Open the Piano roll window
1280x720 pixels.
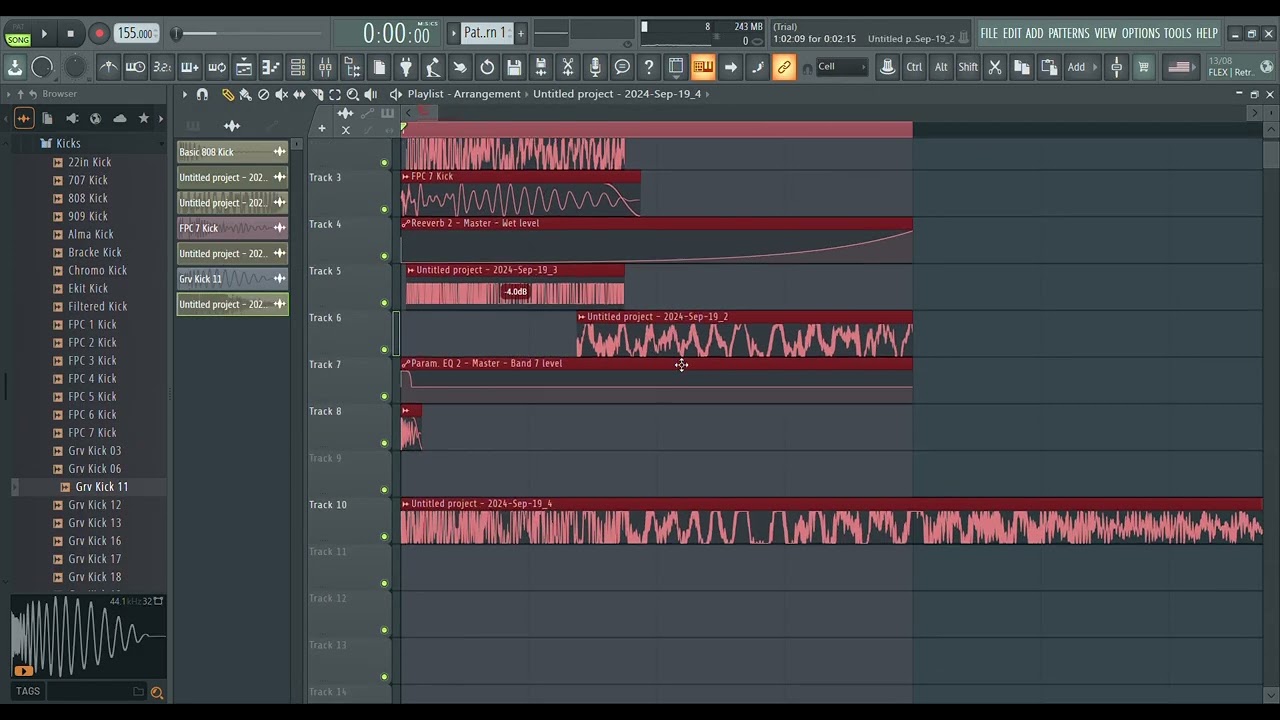(271, 67)
